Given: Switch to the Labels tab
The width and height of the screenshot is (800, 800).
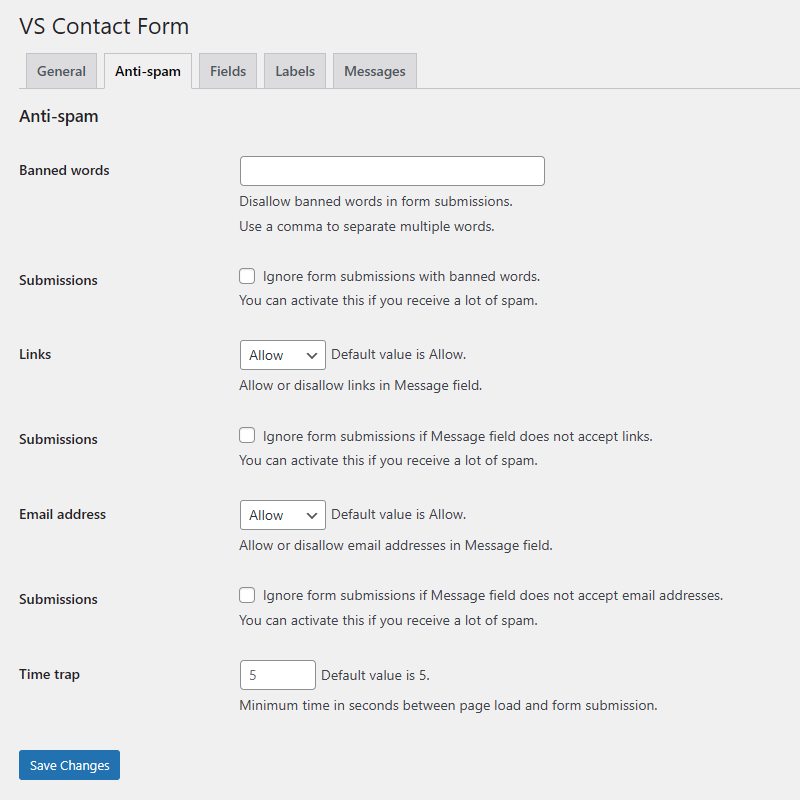Looking at the screenshot, I should click(294, 71).
